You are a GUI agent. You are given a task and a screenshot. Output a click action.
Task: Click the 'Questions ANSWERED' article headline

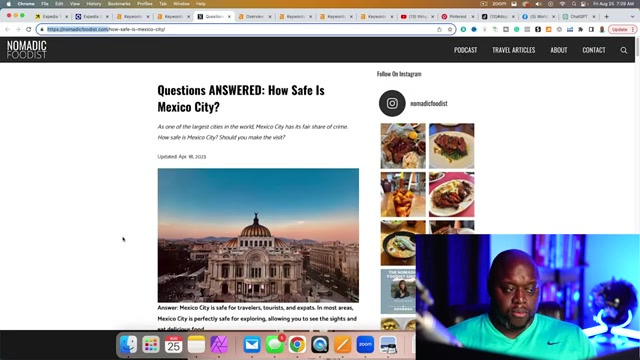[x=241, y=98]
